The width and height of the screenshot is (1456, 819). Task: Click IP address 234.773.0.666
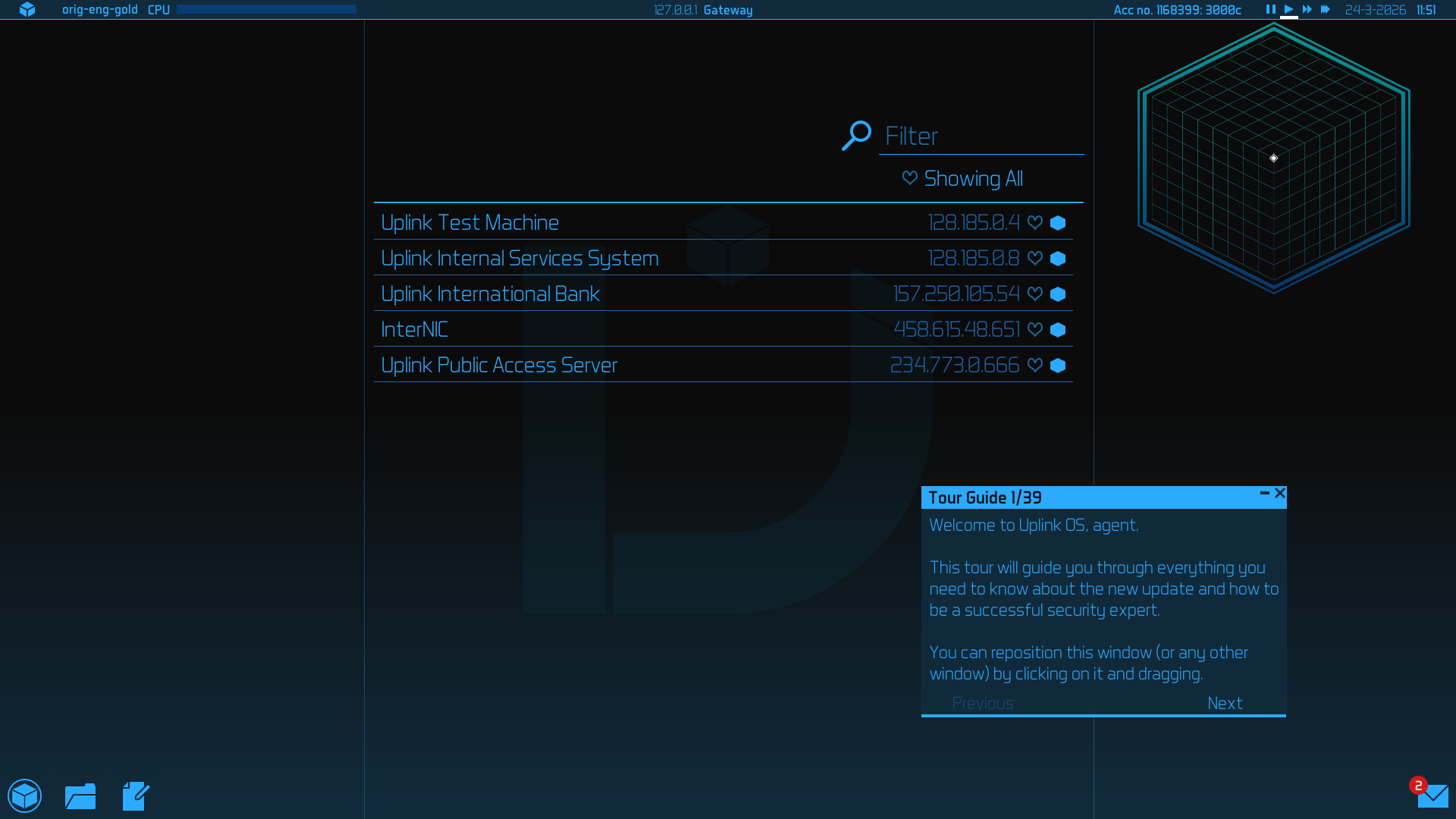point(955,365)
